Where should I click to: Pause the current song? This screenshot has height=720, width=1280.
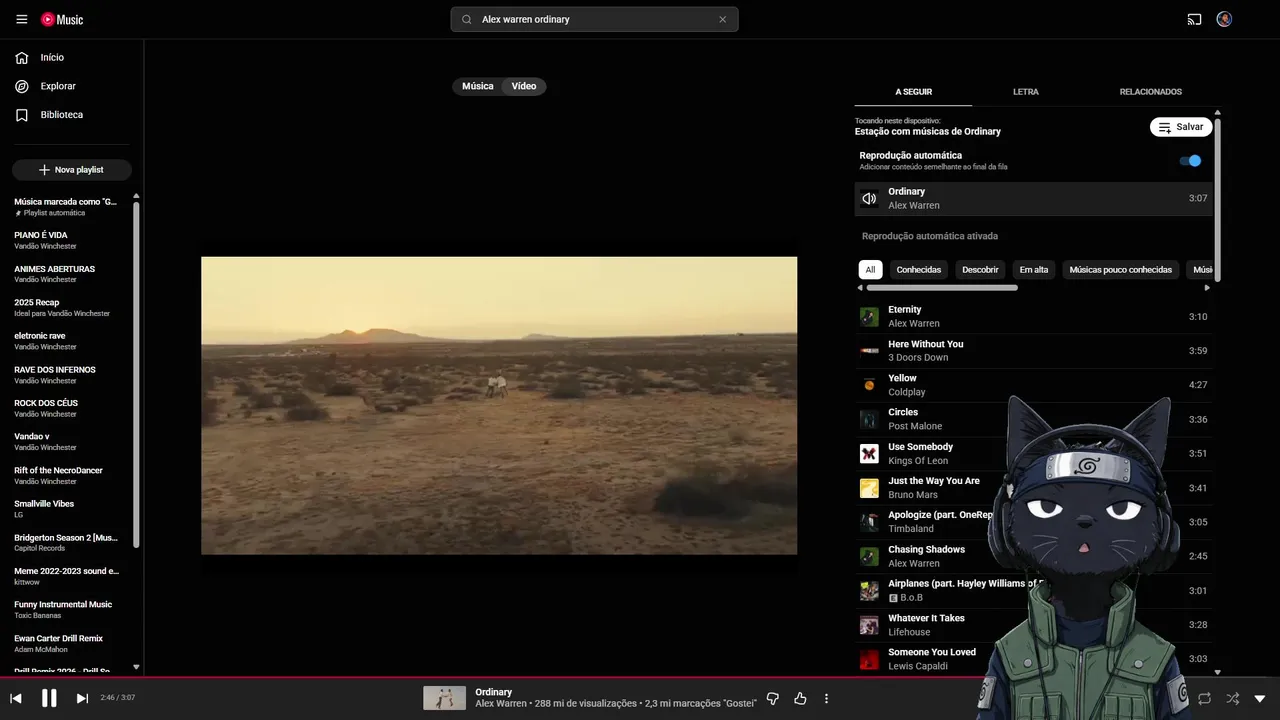[x=49, y=698]
